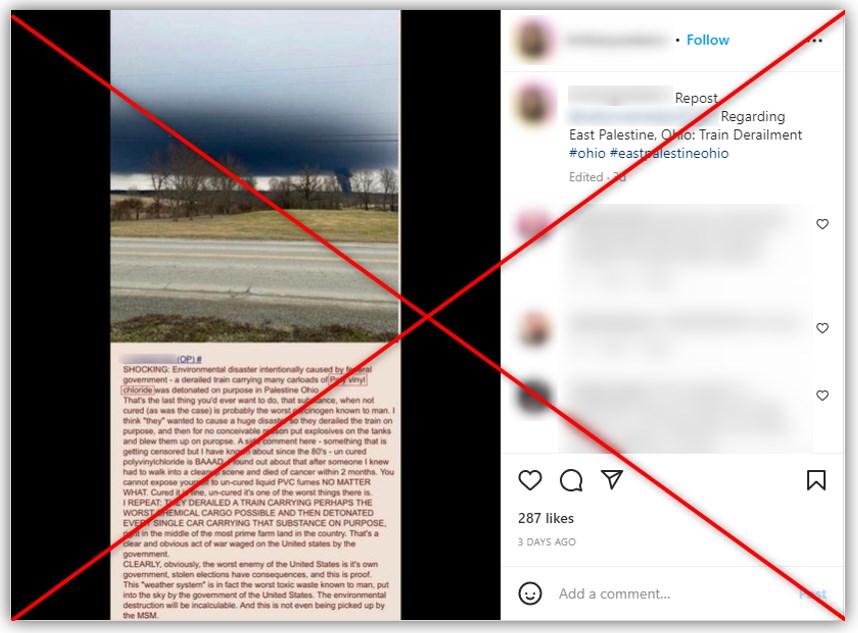This screenshot has height=633, width=858.
Task: Open the #eastpalestineohio hashtag
Action: point(669,153)
